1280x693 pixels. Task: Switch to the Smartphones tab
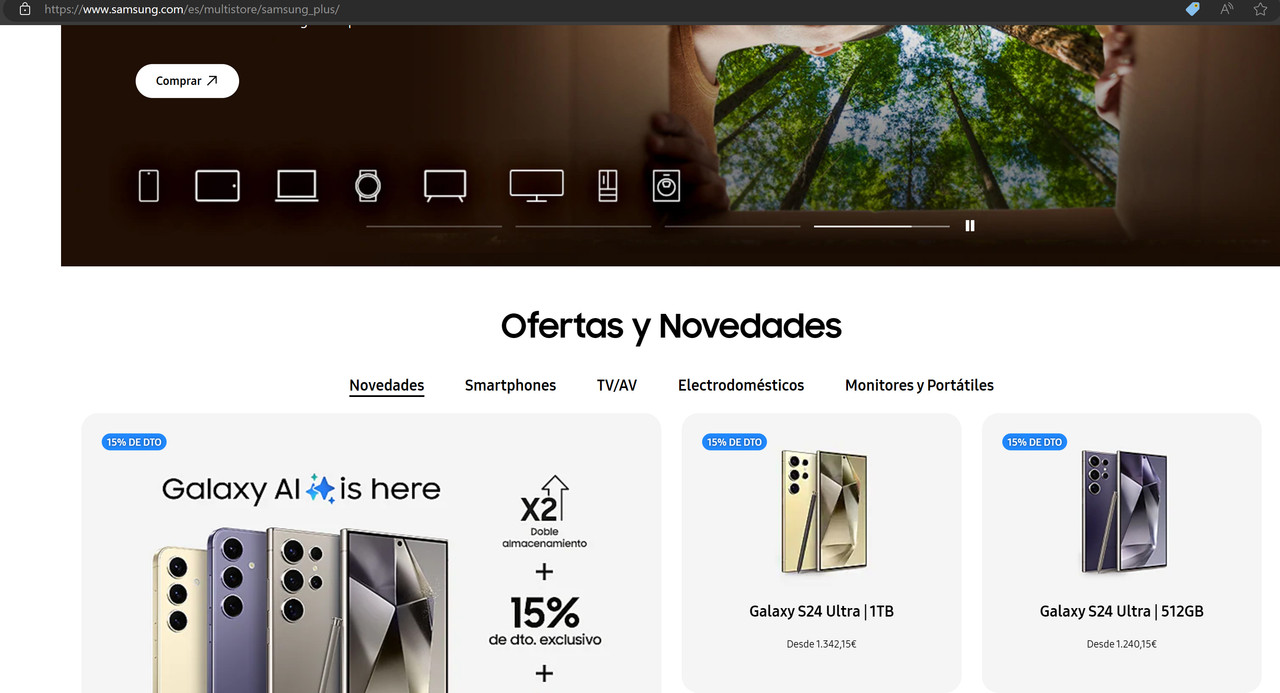(x=510, y=385)
